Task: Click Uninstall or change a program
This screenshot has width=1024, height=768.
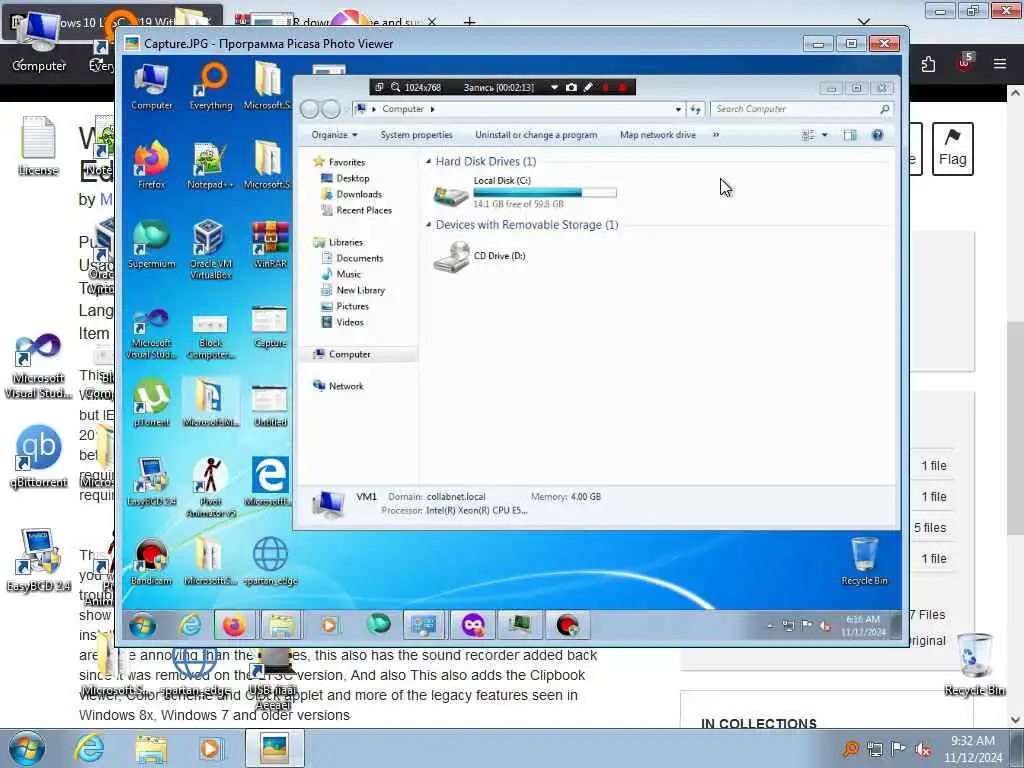Action: pyautogui.click(x=536, y=135)
